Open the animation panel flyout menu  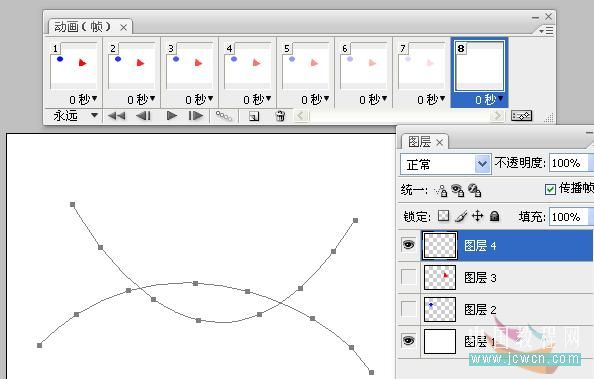tap(546, 31)
